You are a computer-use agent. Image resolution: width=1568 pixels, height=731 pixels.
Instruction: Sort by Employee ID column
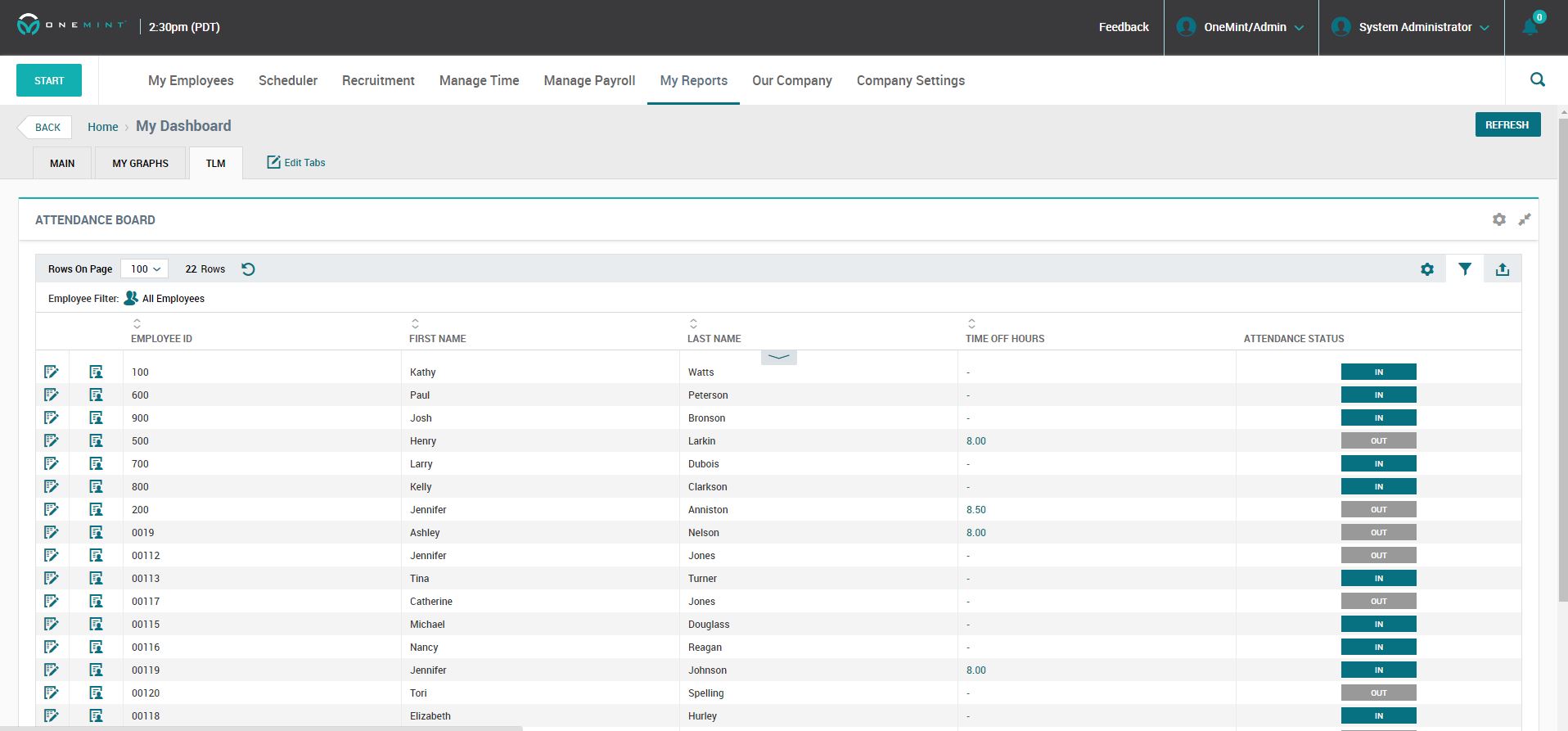[137, 324]
